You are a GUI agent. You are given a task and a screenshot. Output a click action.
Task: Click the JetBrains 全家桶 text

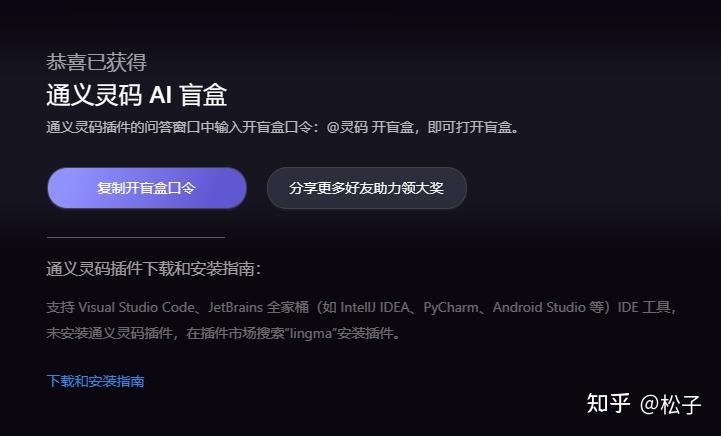coord(258,307)
